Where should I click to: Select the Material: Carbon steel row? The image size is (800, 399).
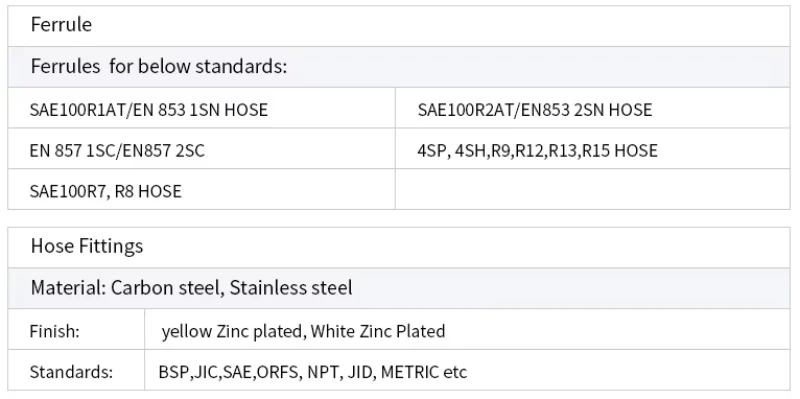coord(399,288)
